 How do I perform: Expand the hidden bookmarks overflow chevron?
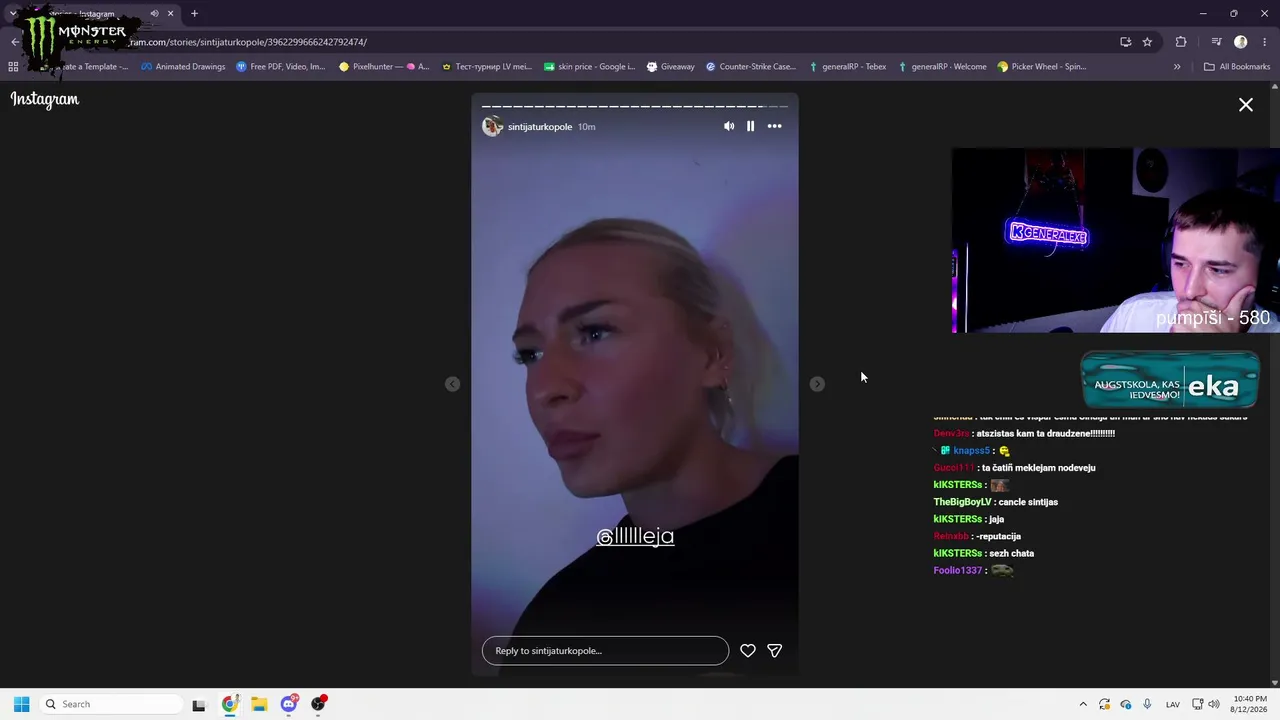pyautogui.click(x=1177, y=67)
